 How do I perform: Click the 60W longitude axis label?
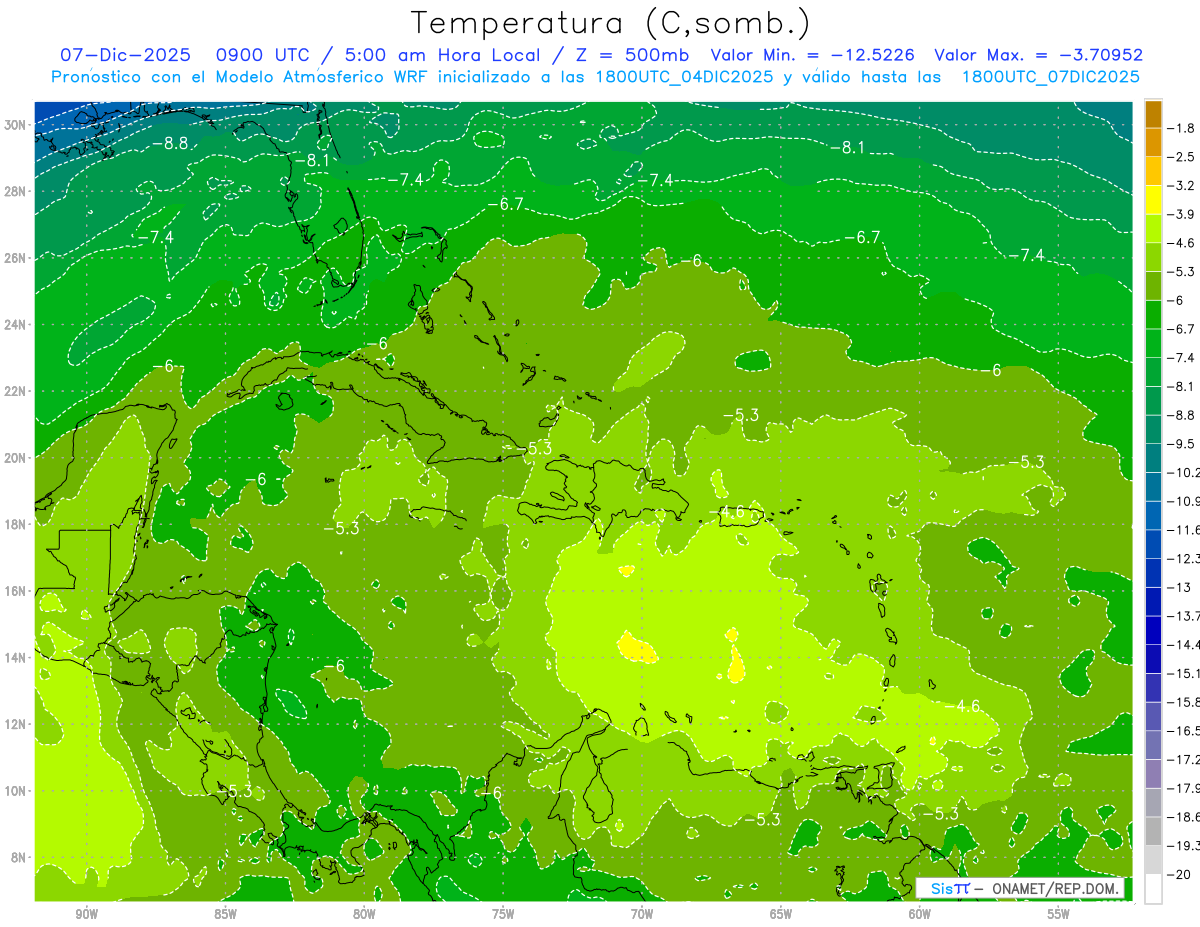(x=920, y=914)
